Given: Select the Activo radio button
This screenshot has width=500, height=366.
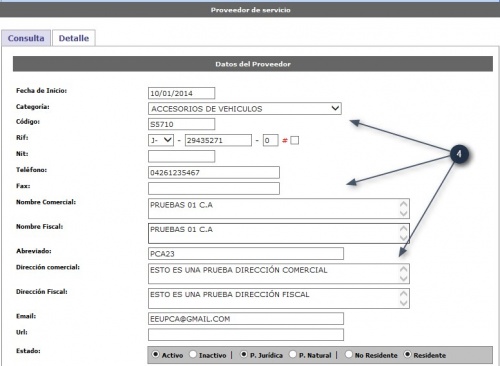Looking at the screenshot, I should click(155, 354).
